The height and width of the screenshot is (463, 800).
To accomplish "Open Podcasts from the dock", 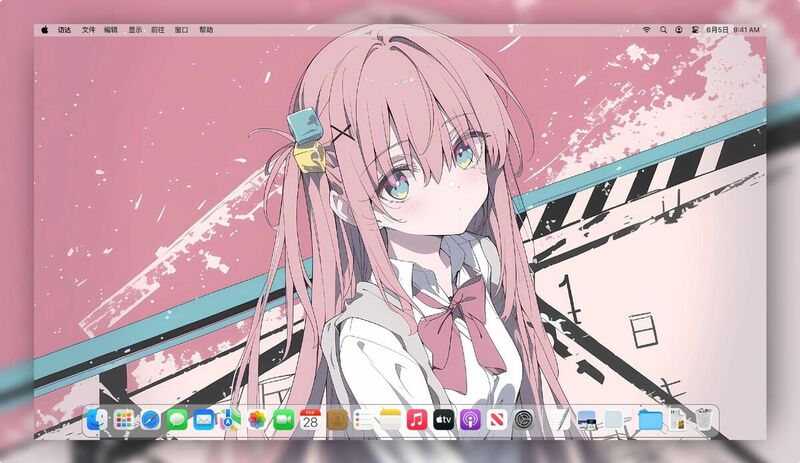I will (x=470, y=420).
